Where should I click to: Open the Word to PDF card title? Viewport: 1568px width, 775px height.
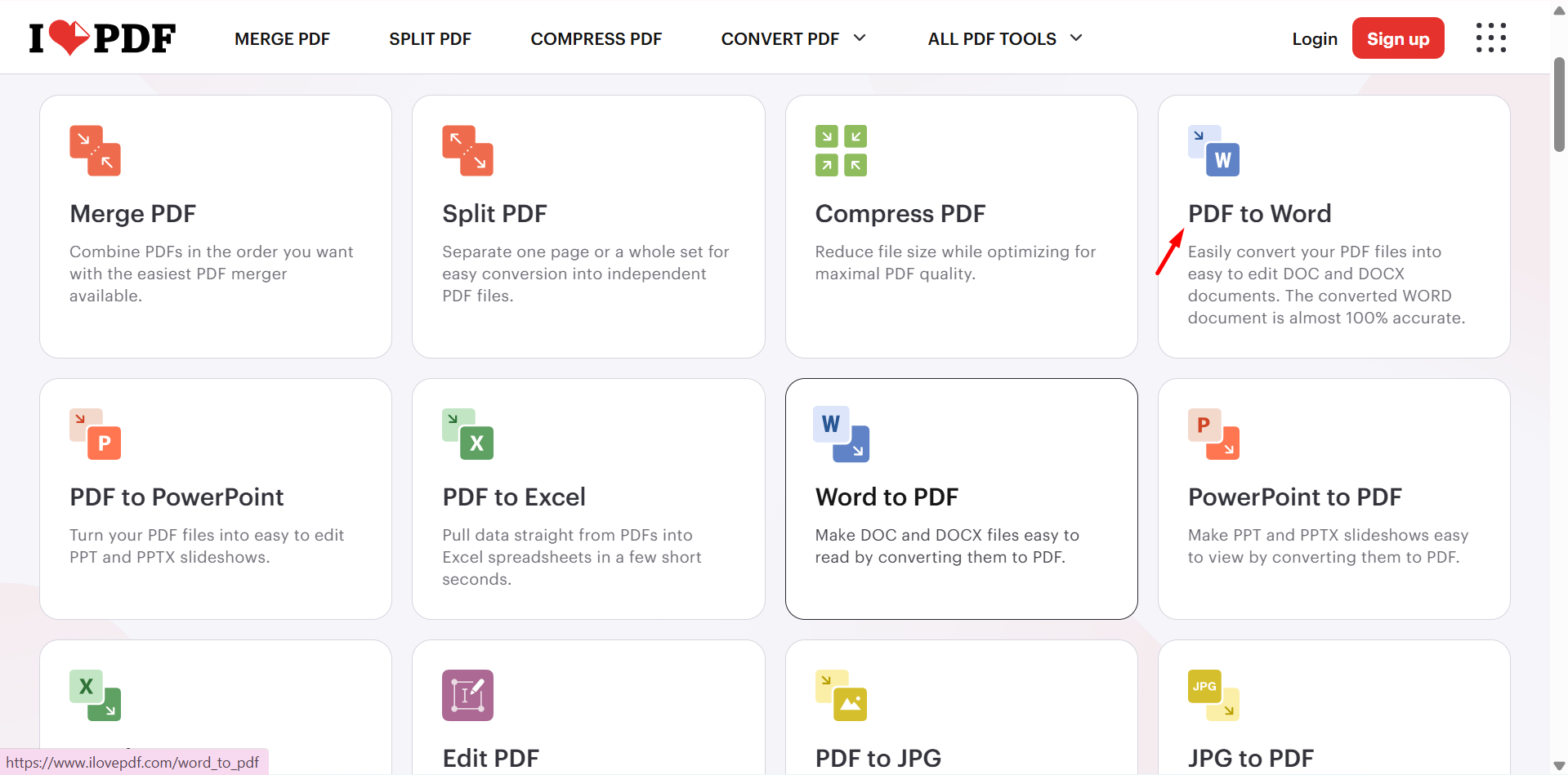(887, 497)
